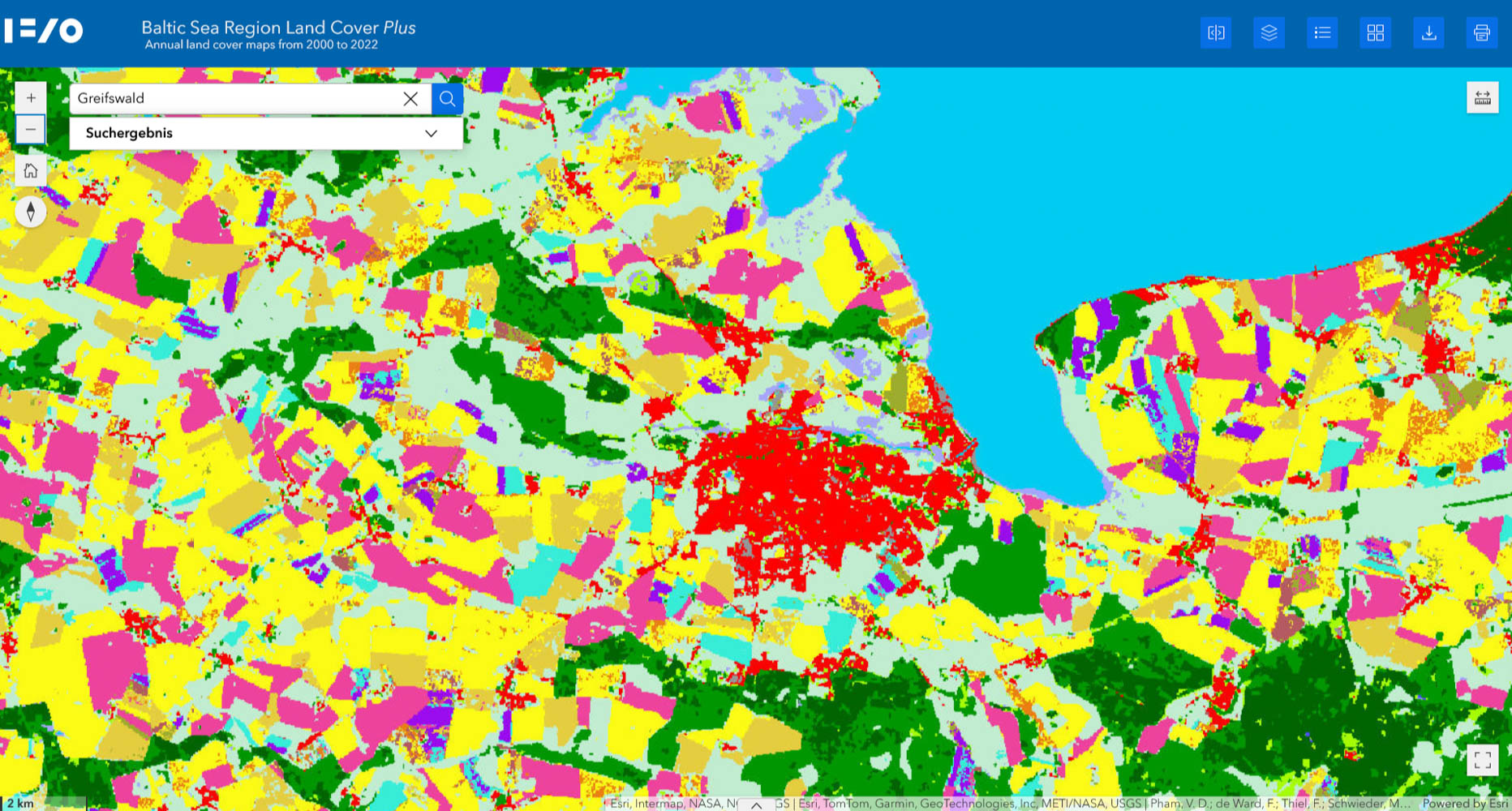Screen dimensions: 1512x811
Task: Open the Layers panel
Action: coord(1269,32)
